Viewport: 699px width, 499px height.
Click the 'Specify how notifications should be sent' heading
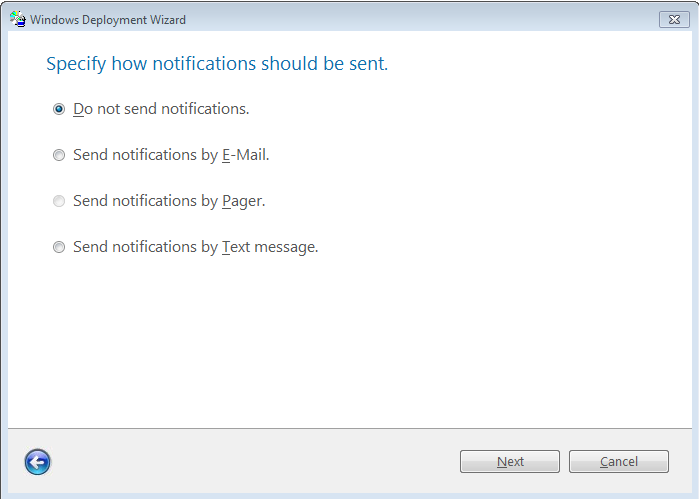click(x=217, y=64)
